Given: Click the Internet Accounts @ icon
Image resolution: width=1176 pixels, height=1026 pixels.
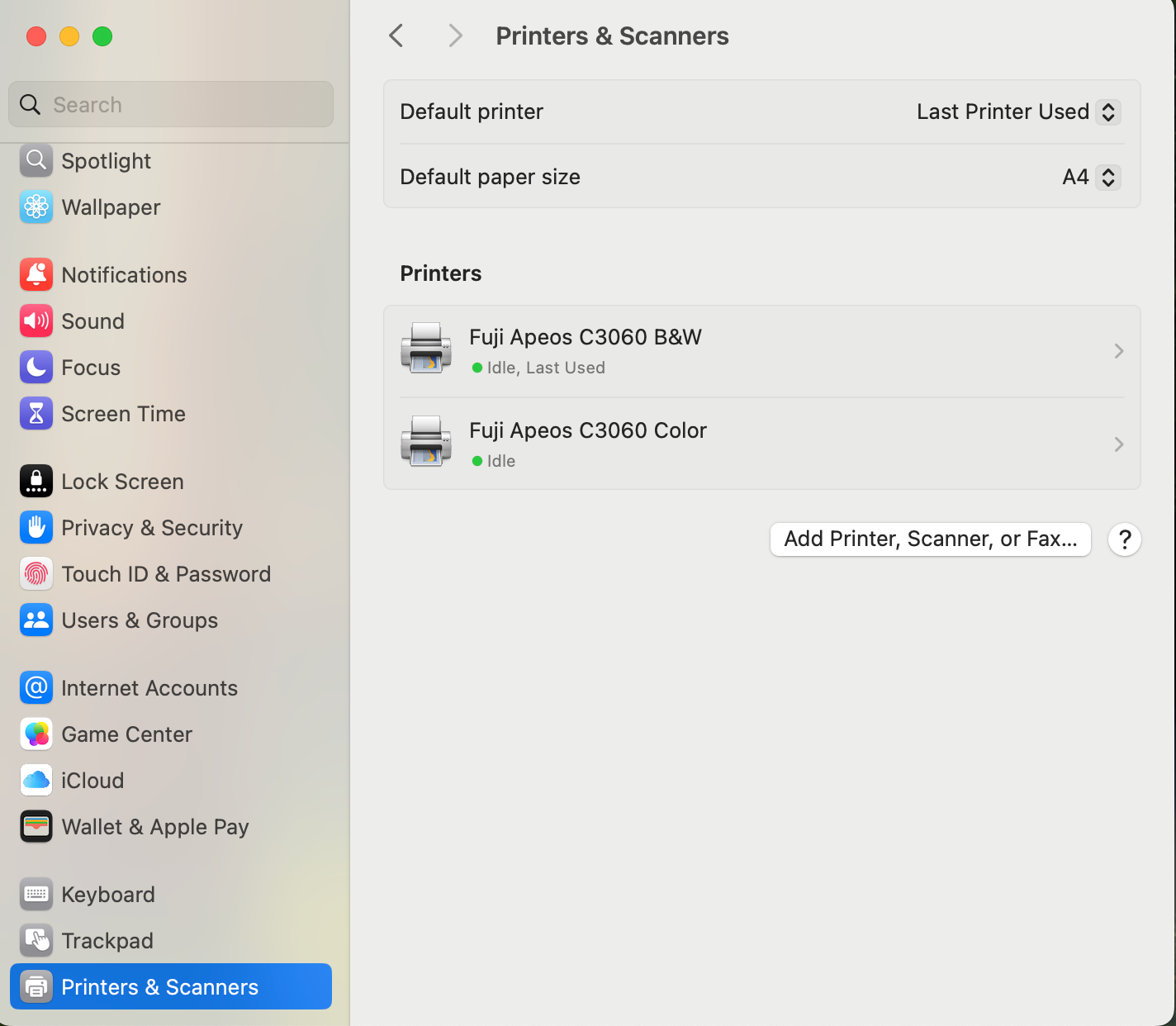Looking at the screenshot, I should pyautogui.click(x=36, y=688).
